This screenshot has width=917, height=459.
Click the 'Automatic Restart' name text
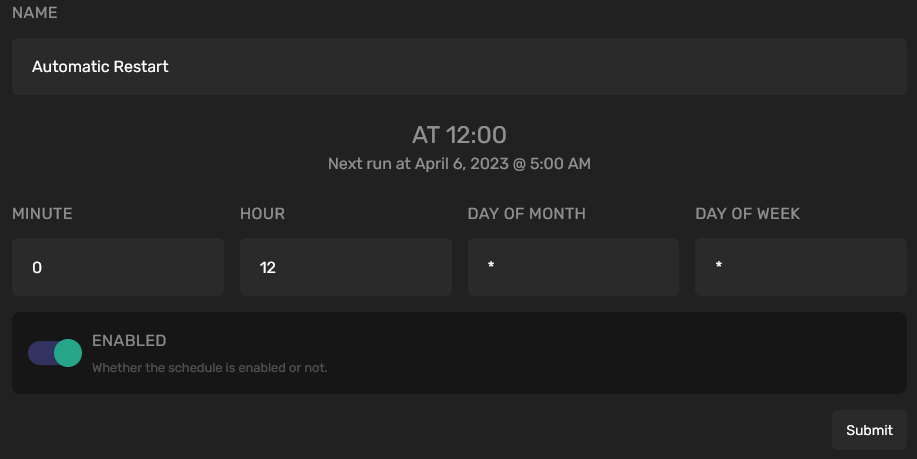[100, 67]
